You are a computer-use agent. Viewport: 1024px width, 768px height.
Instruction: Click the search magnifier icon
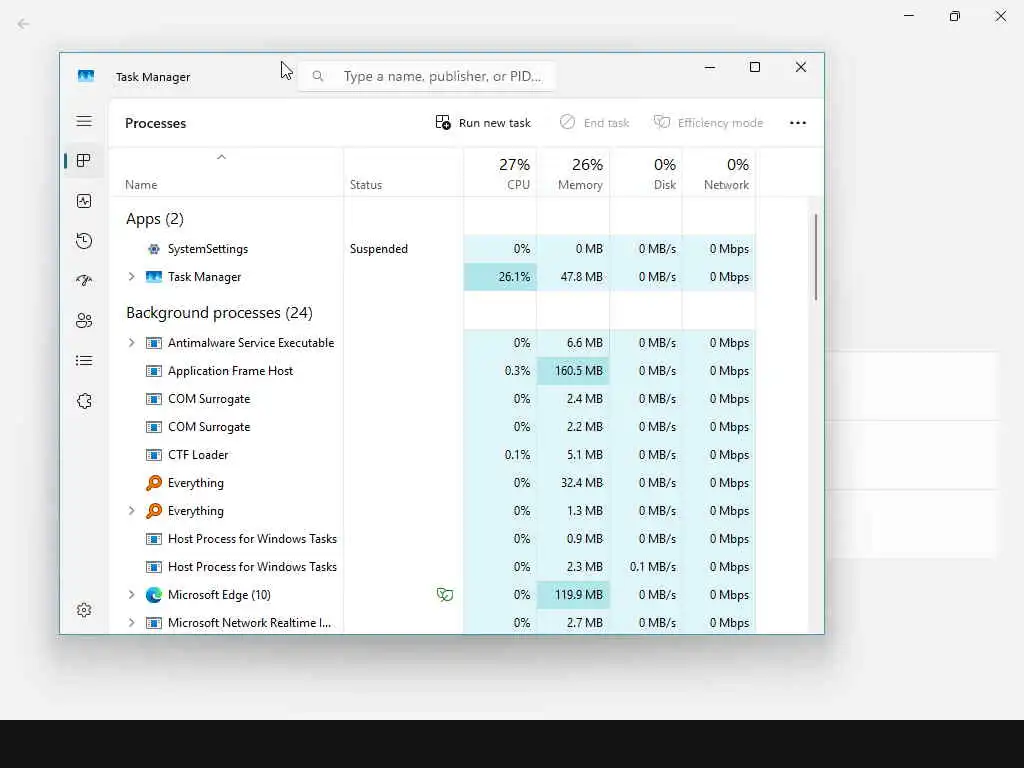click(317, 76)
